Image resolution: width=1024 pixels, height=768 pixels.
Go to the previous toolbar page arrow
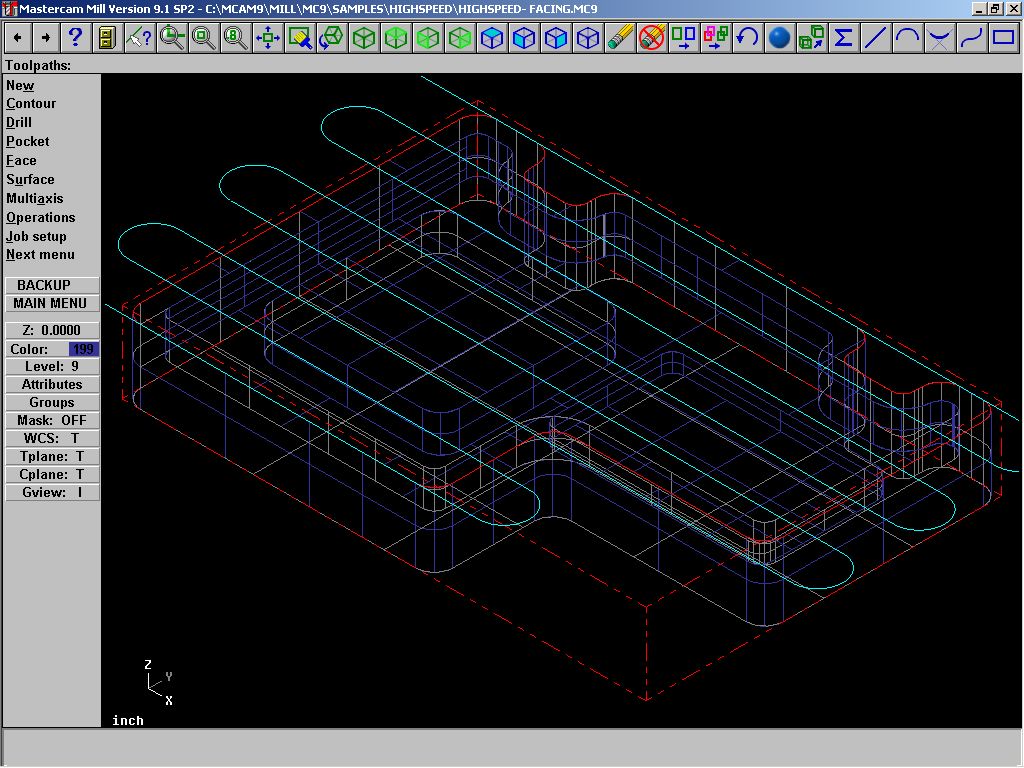18,38
